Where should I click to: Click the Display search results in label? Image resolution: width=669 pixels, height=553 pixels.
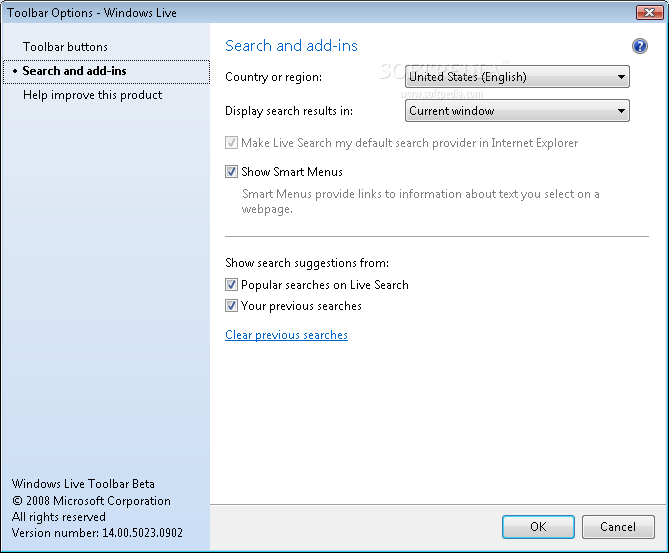point(289,111)
